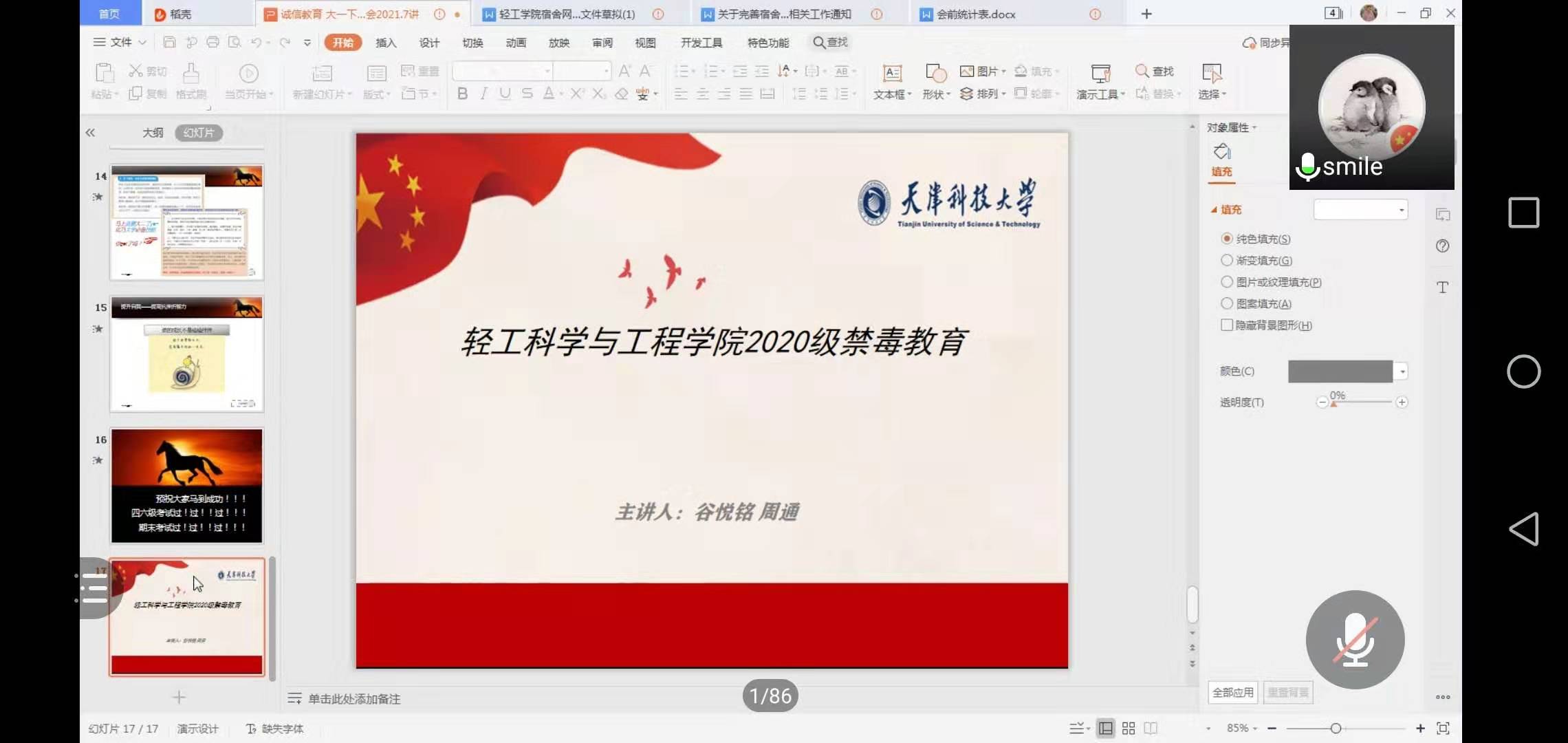Add a new slide with the plus icon

(x=179, y=697)
